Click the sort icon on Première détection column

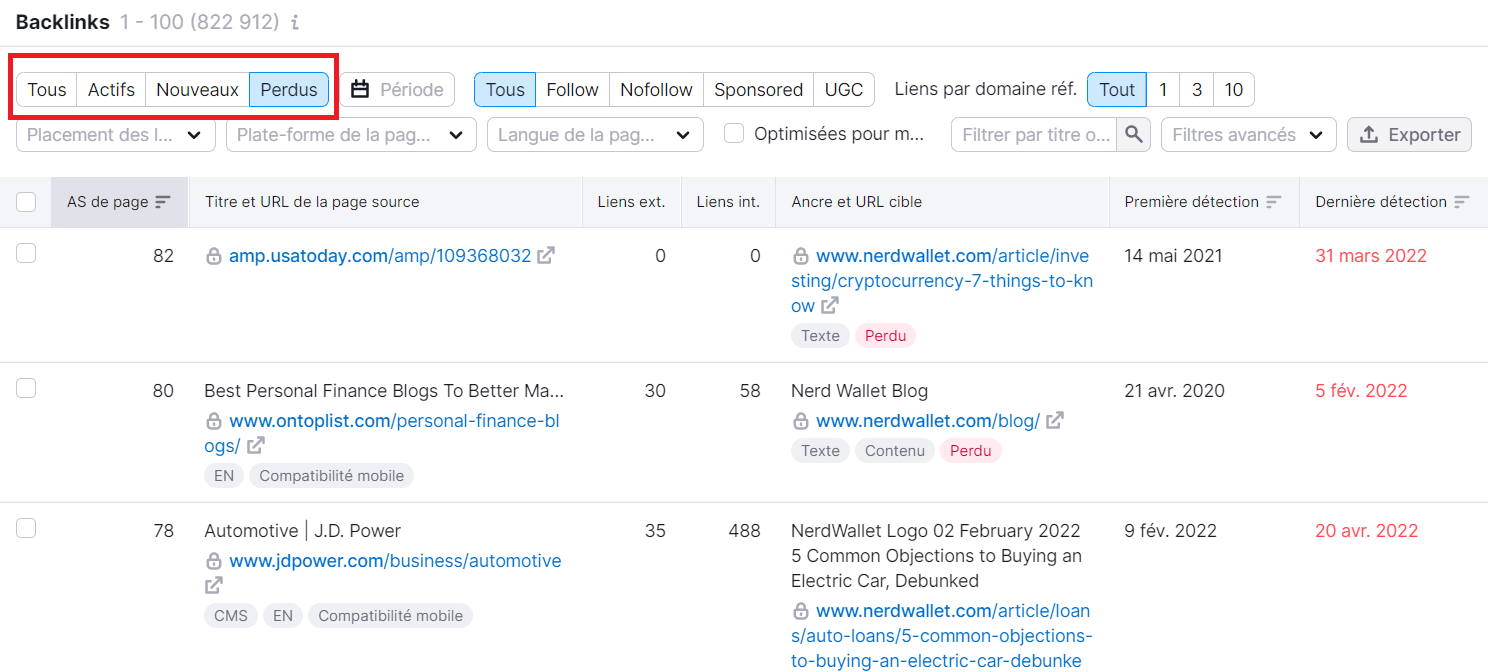click(x=1274, y=201)
